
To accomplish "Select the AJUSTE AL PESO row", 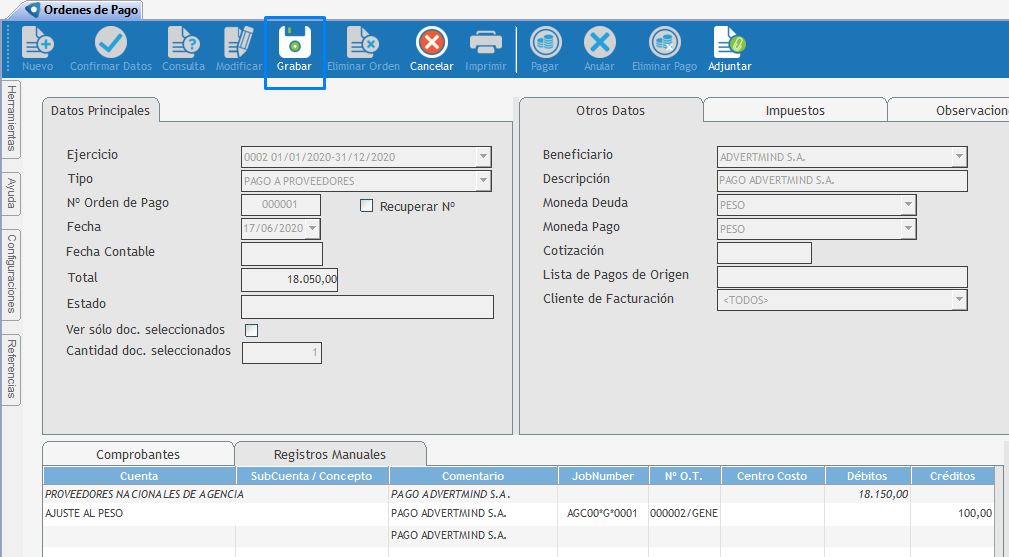I will click(x=140, y=513).
